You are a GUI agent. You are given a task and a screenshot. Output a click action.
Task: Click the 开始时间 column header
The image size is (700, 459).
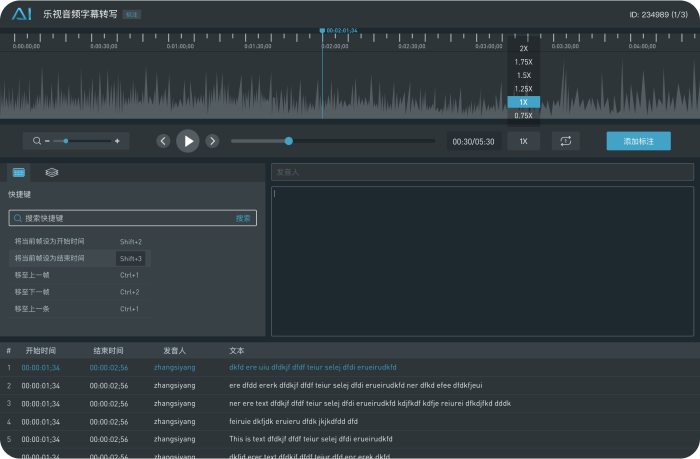[x=41, y=351]
